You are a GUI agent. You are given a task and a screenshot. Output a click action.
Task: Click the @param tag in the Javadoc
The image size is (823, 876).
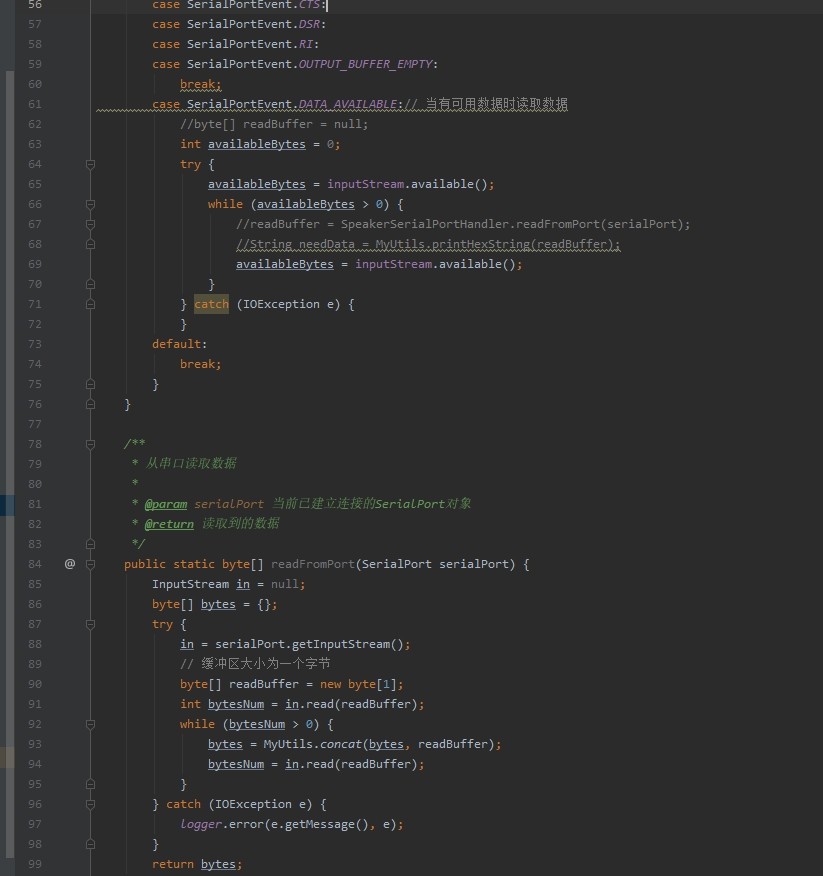pos(166,504)
